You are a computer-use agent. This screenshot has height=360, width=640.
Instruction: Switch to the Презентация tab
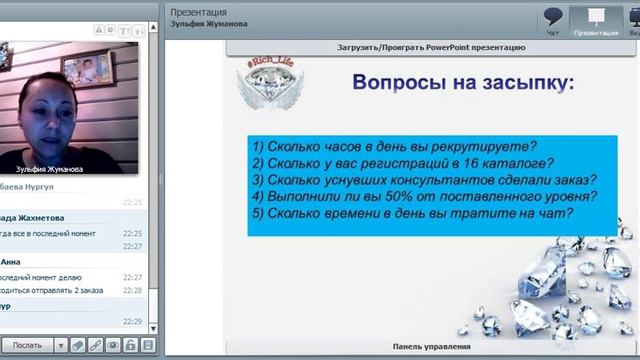596,22
